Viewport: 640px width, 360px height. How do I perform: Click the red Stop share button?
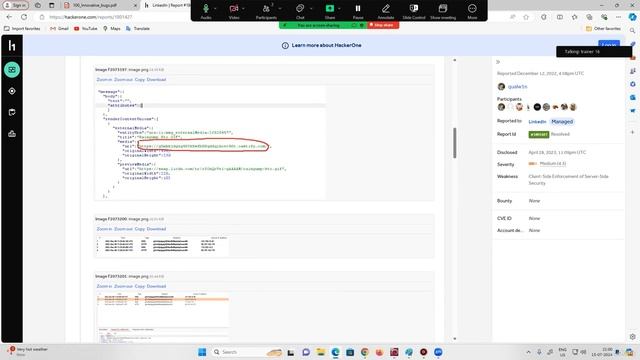click(x=382, y=25)
